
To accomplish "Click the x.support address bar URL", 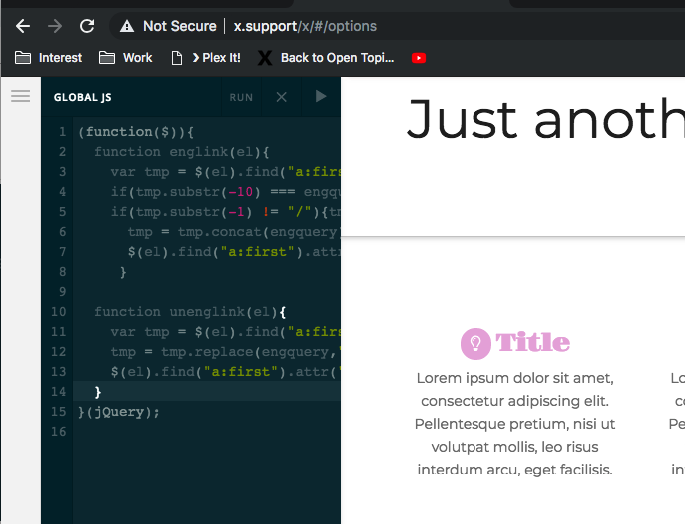I will [x=305, y=26].
